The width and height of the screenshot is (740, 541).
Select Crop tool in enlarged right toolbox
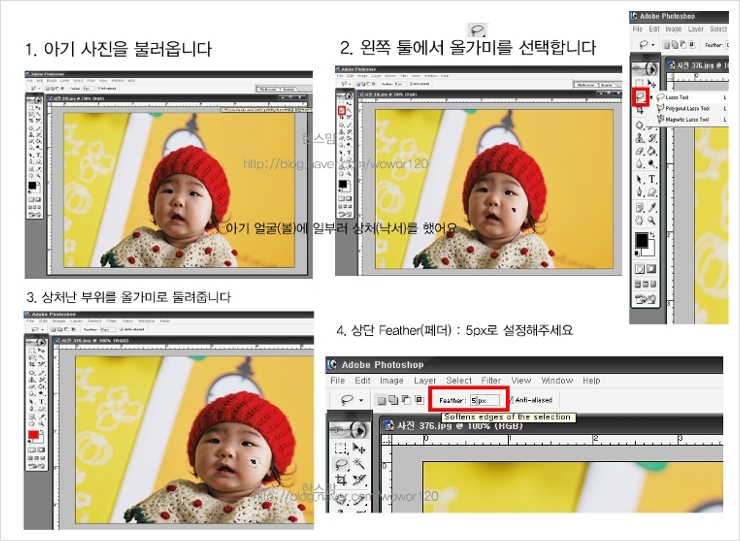[639, 110]
